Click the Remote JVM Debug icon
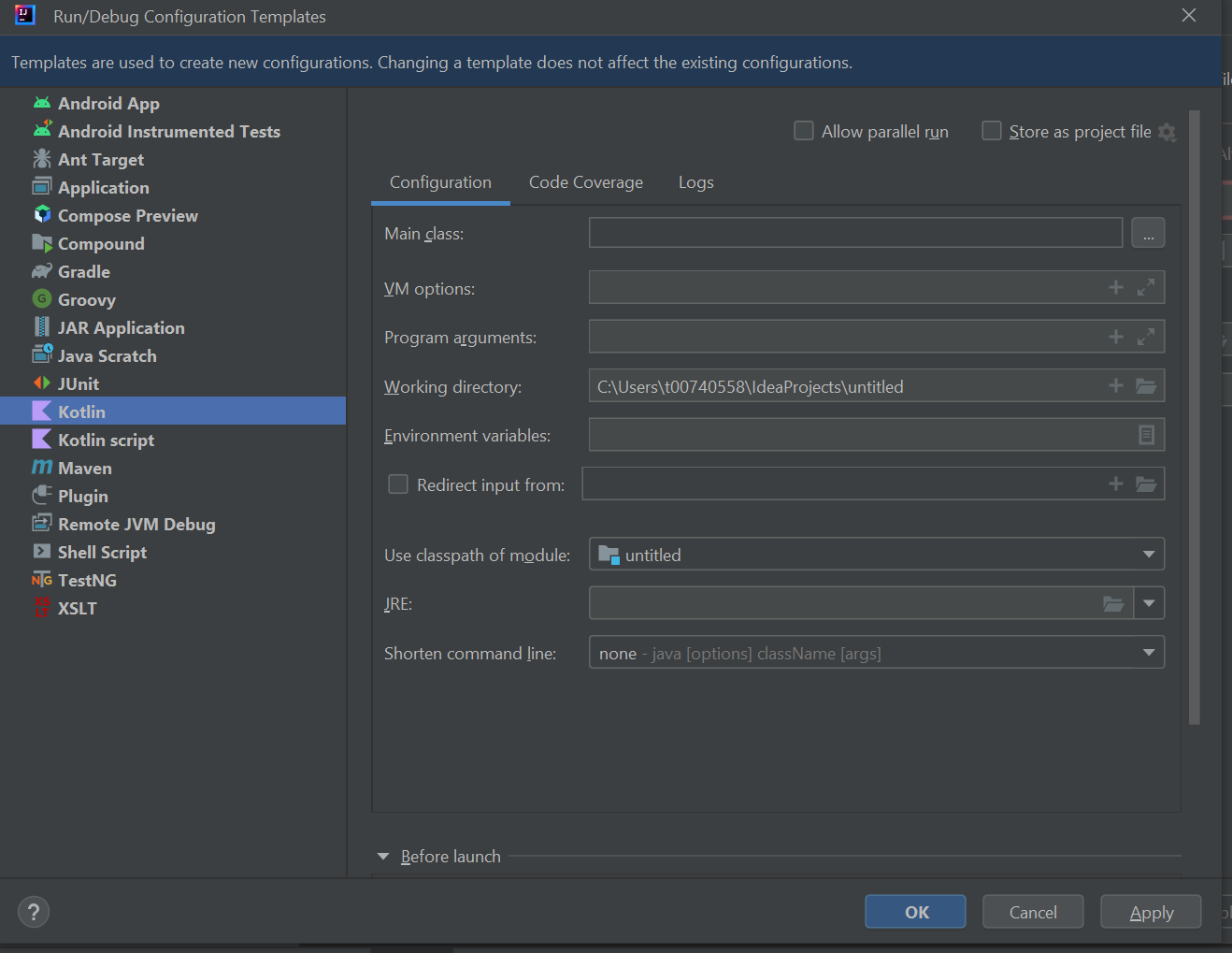The width and height of the screenshot is (1232, 953). click(x=42, y=524)
